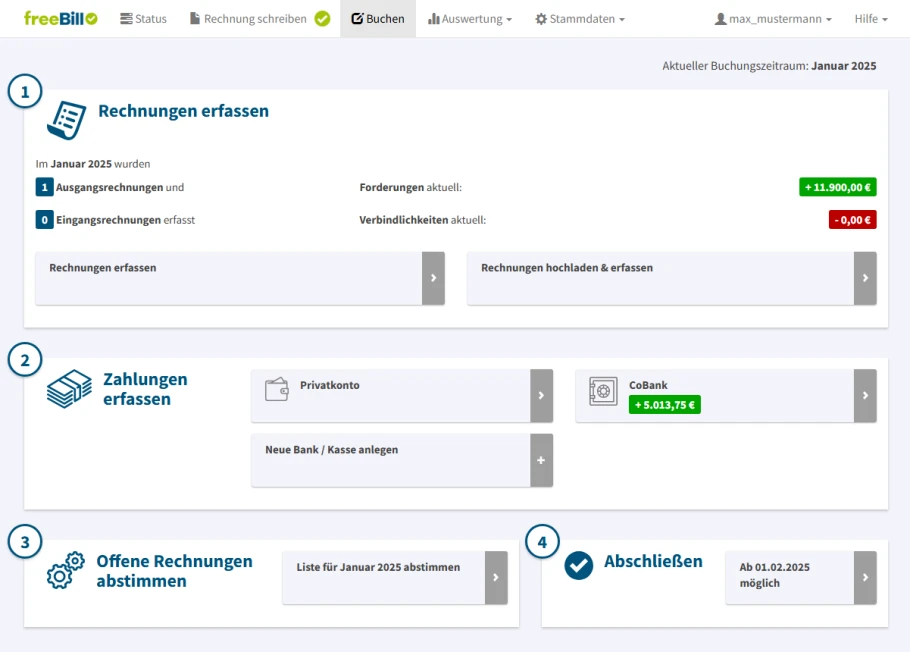Open the max_mustermann account dropdown
910x652 pixels.
(772, 17)
